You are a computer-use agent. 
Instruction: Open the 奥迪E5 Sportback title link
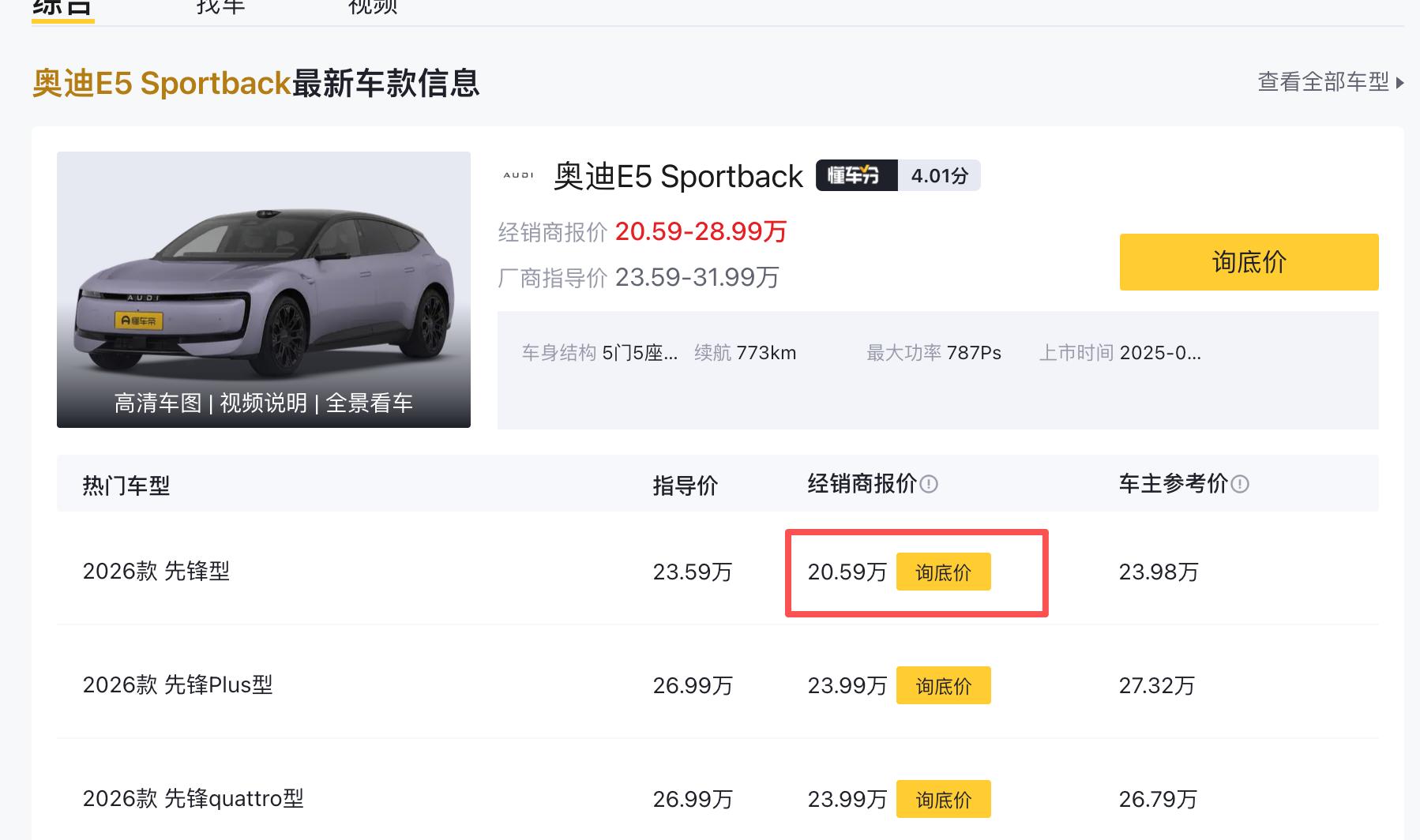(678, 176)
